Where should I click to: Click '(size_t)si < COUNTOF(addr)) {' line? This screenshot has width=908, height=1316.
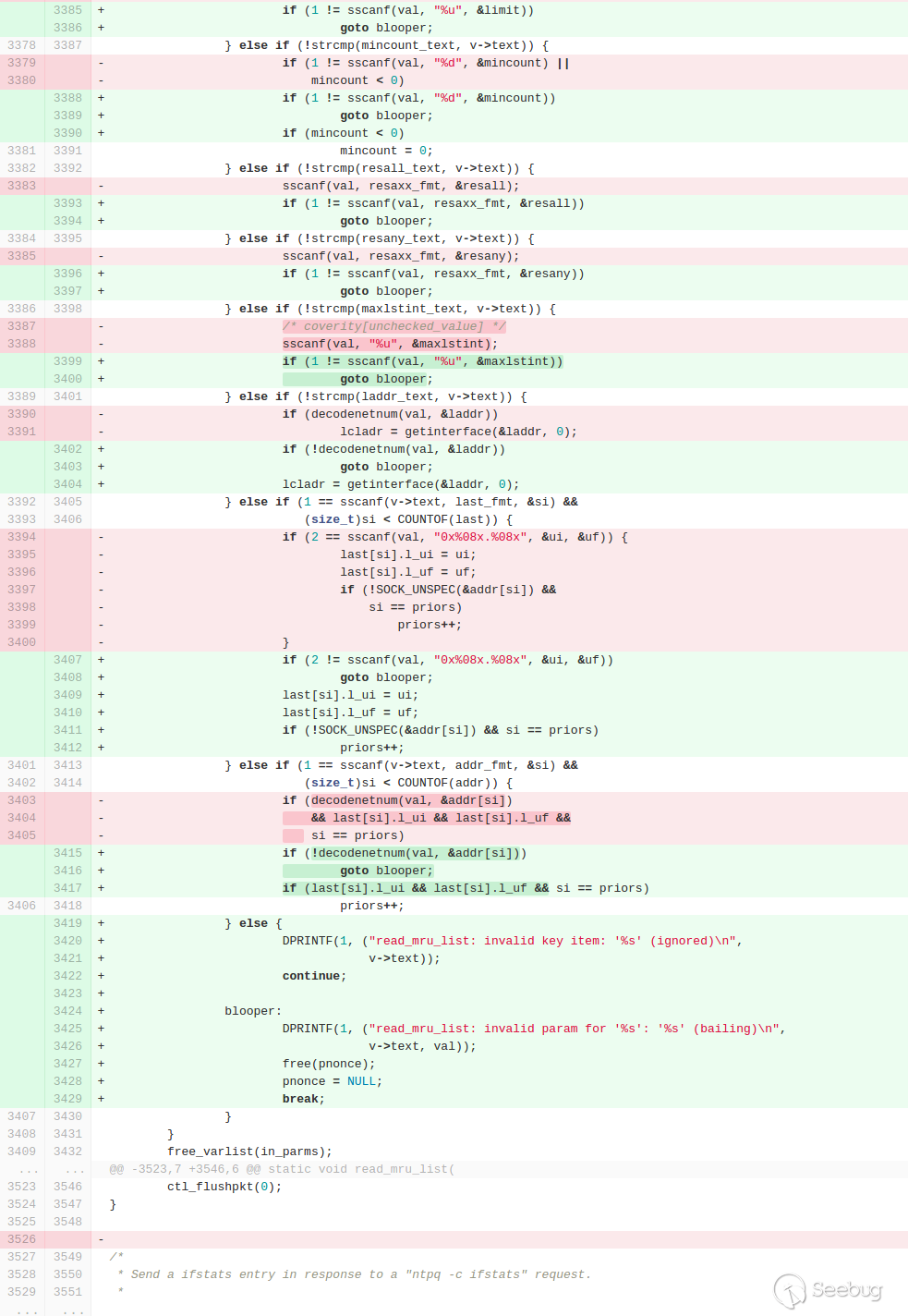[x=408, y=783]
